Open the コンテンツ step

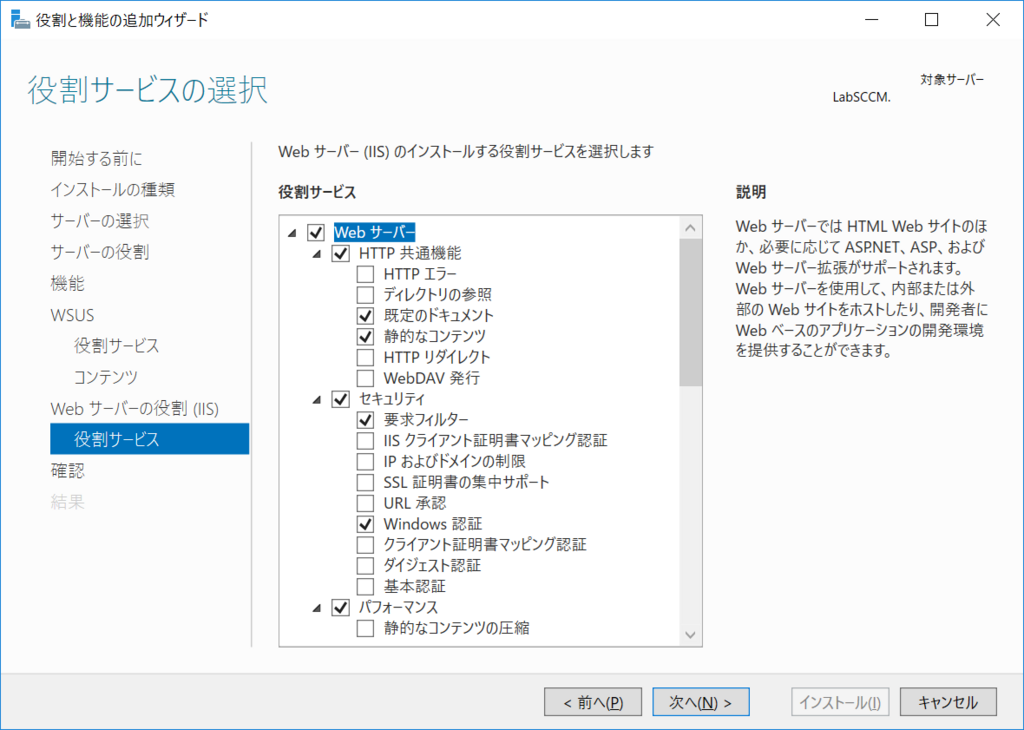click(106, 377)
